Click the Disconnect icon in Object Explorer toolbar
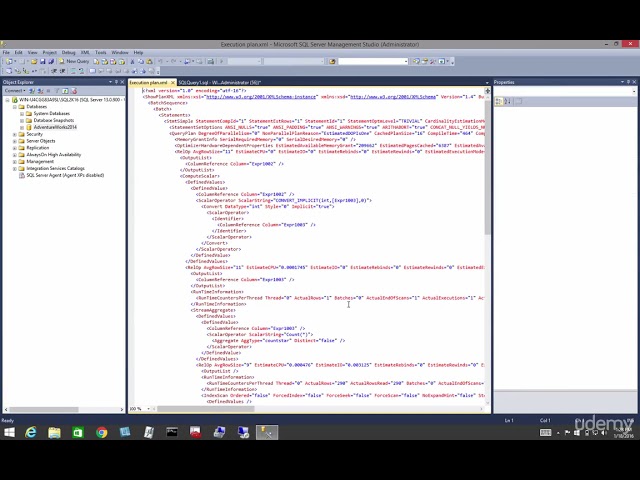 pos(40,91)
